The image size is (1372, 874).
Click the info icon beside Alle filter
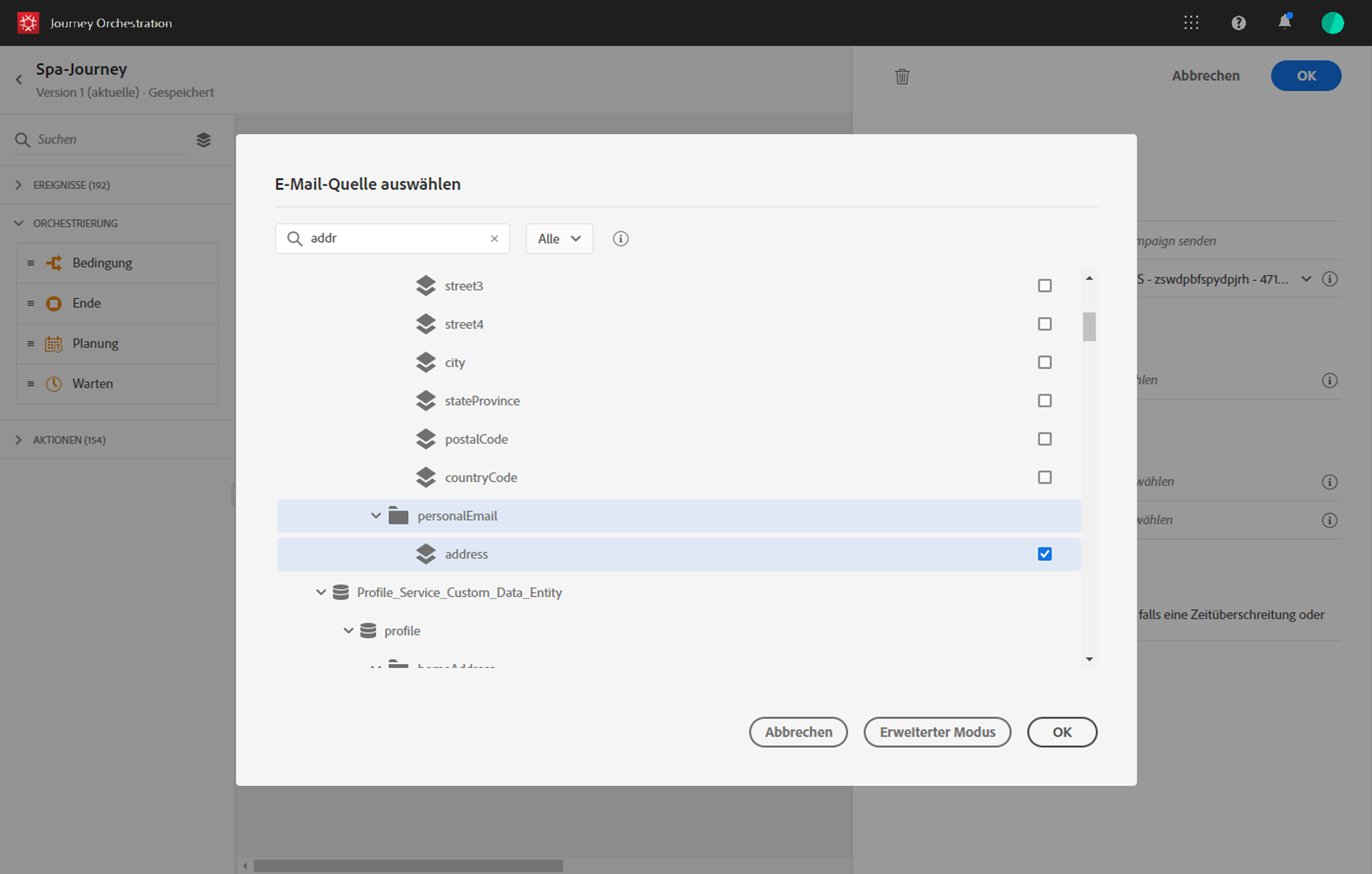[x=620, y=239]
